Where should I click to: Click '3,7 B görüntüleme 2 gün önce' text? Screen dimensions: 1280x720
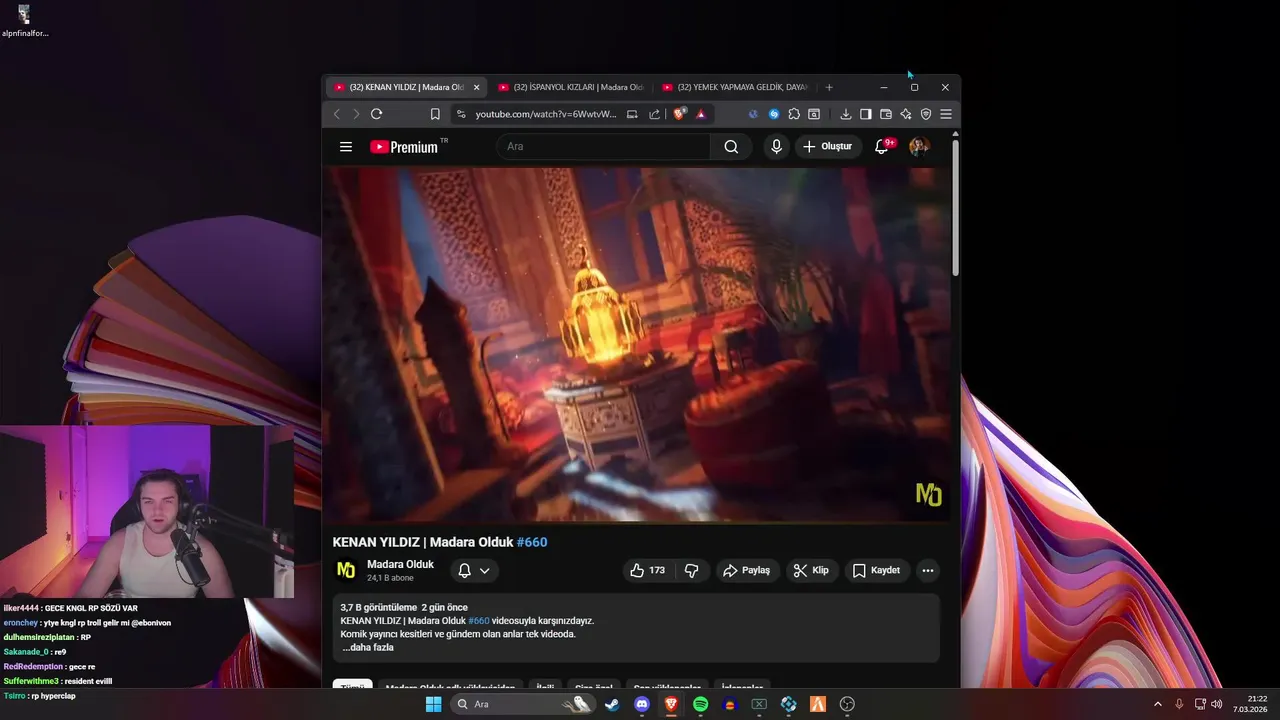(404, 607)
